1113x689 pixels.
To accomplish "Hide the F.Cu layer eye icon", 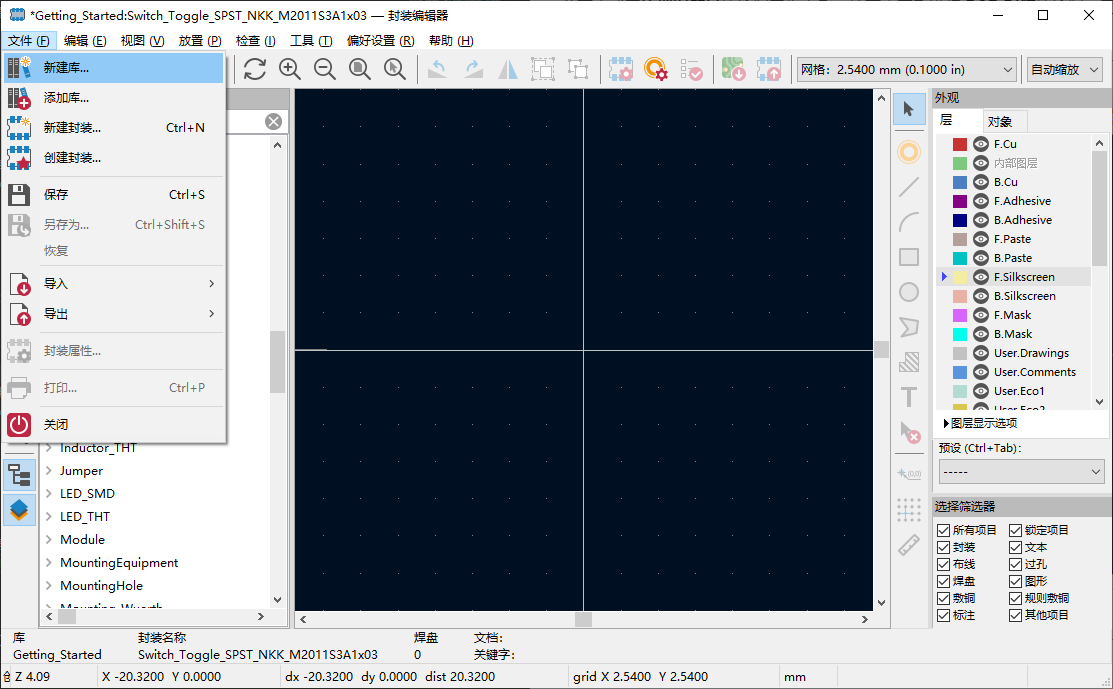I will coord(981,144).
